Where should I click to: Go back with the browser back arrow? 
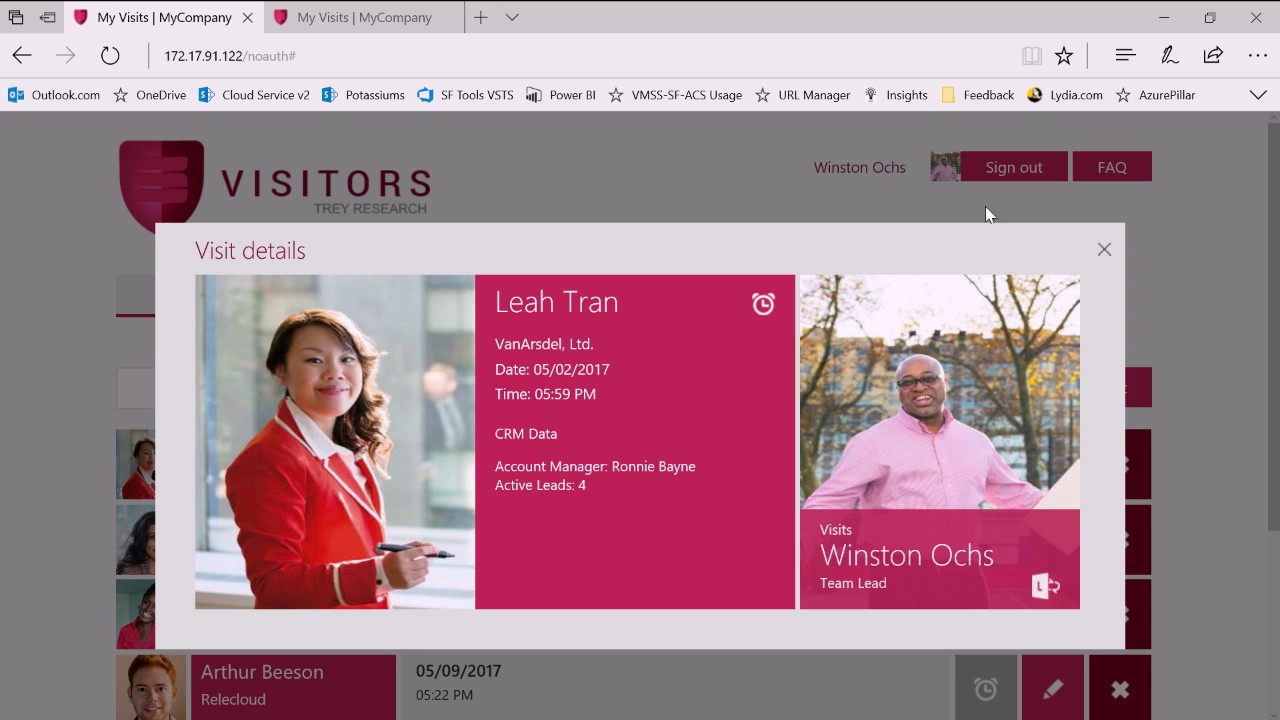coord(22,56)
